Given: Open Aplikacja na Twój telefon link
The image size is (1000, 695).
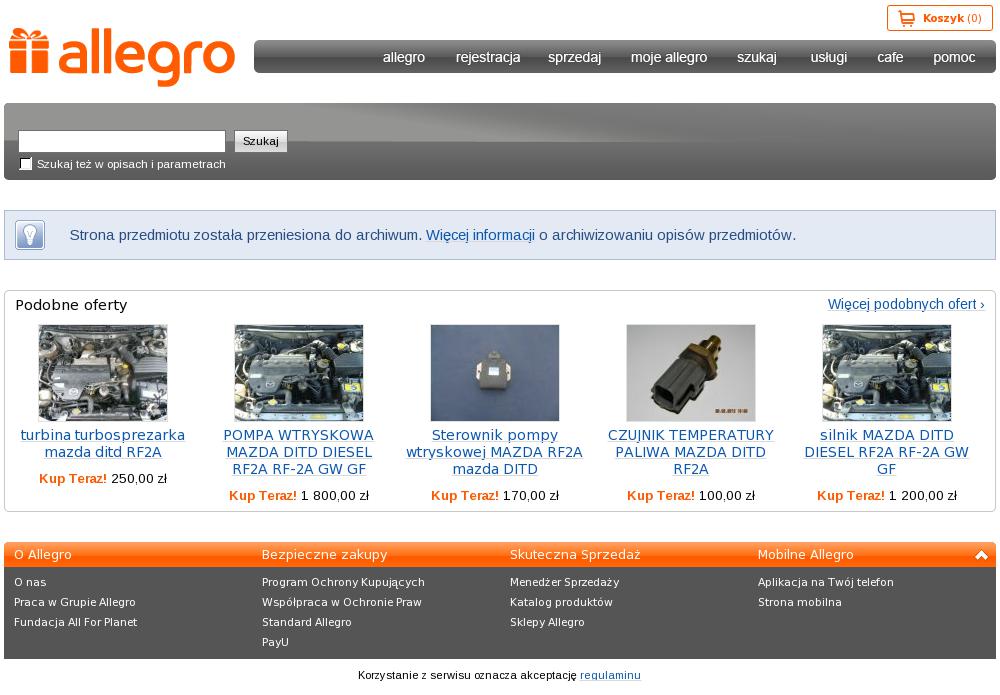Looking at the screenshot, I should [x=826, y=582].
